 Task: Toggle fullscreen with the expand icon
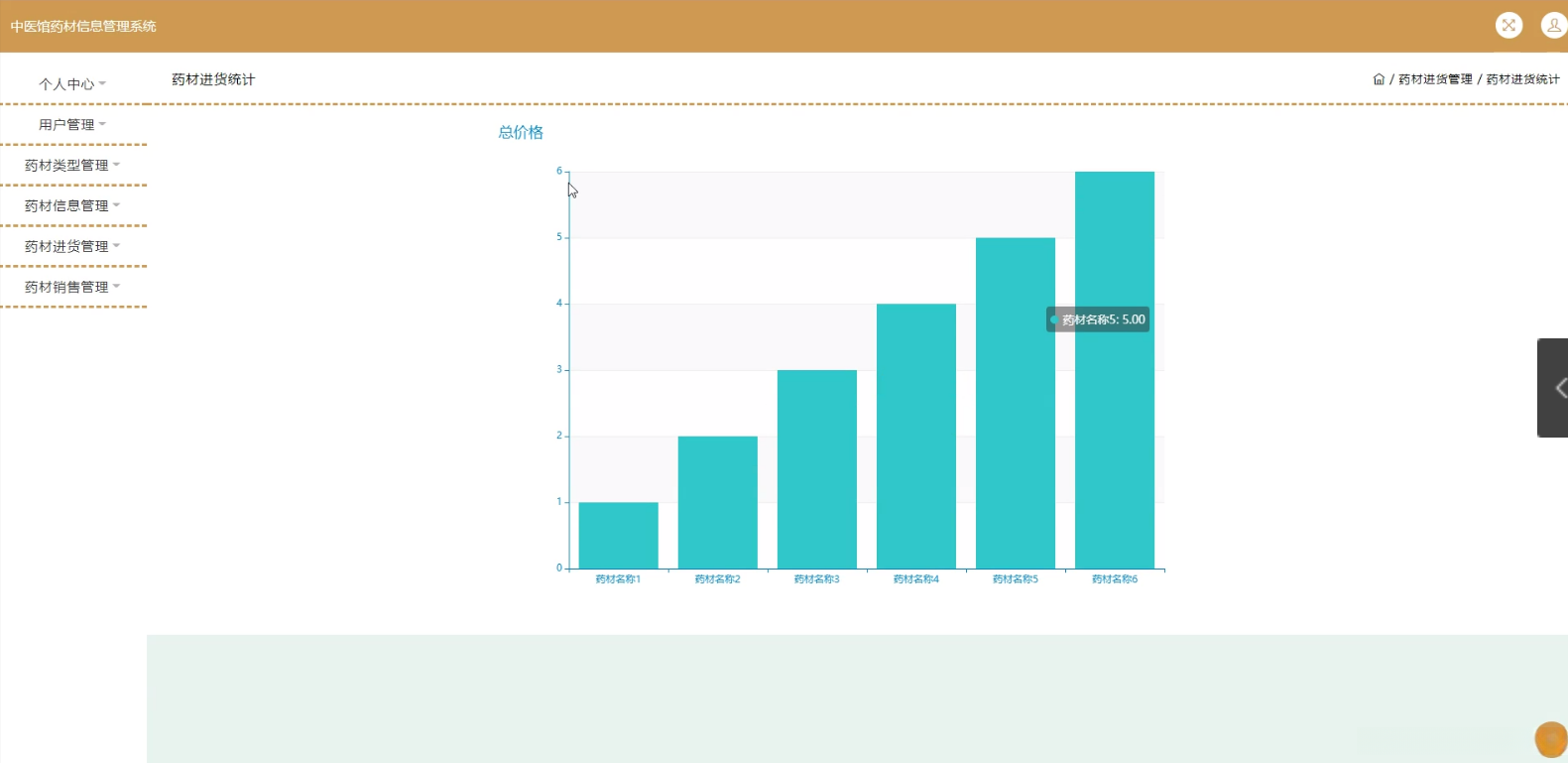tap(1508, 26)
